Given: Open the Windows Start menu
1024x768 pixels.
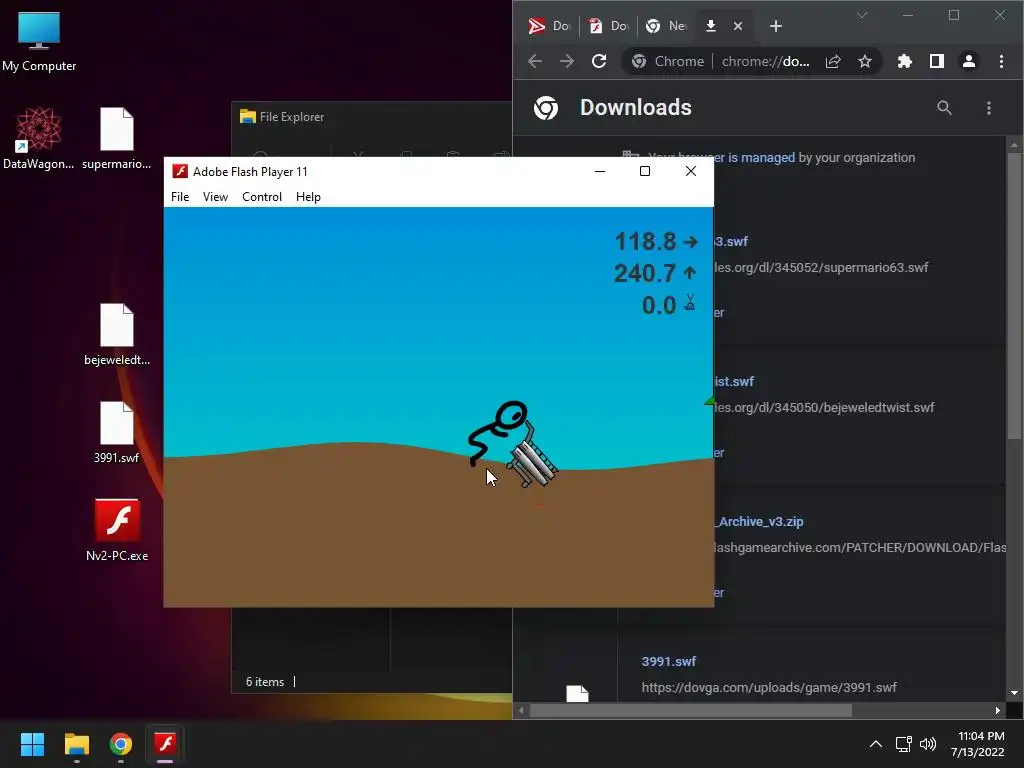Looking at the screenshot, I should click(32, 744).
